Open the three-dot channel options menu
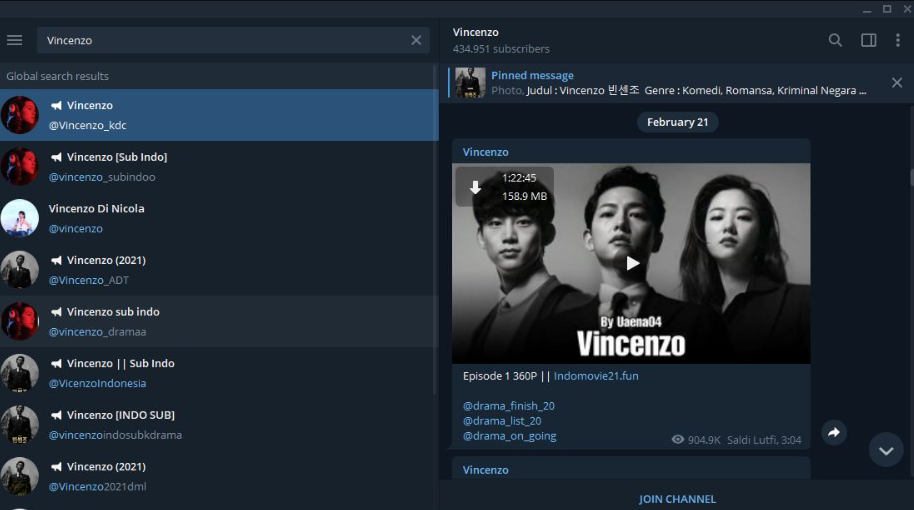Image resolution: width=914 pixels, height=510 pixels. click(x=898, y=40)
